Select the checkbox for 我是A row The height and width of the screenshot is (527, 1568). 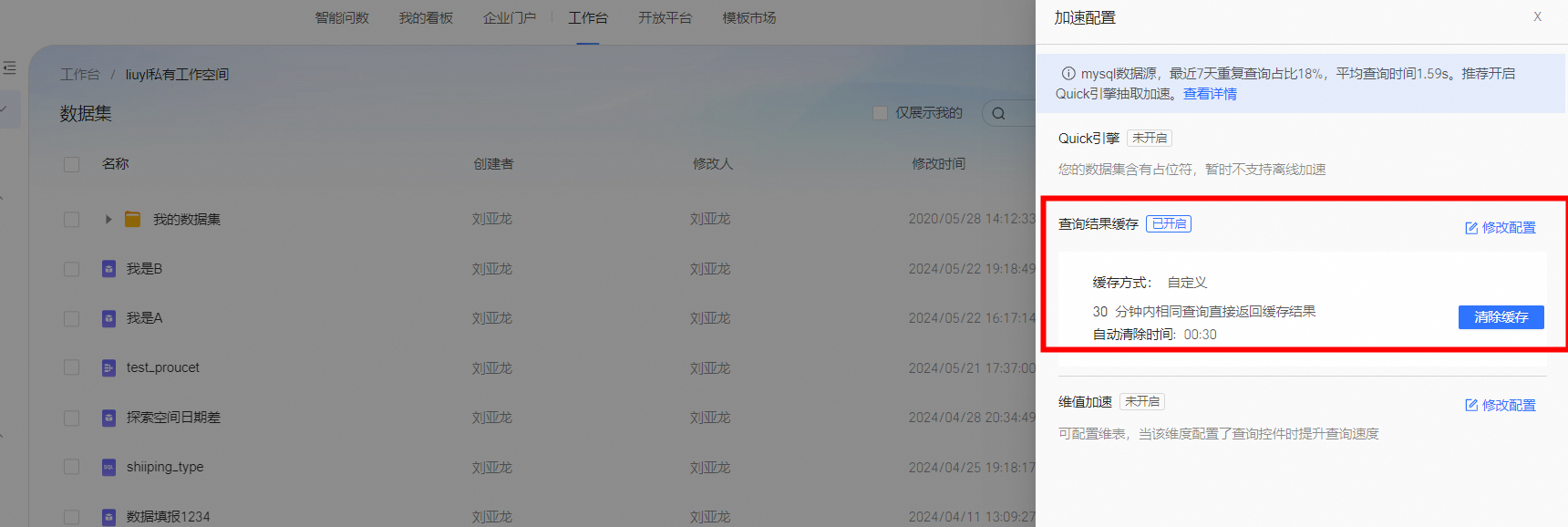(x=71, y=319)
